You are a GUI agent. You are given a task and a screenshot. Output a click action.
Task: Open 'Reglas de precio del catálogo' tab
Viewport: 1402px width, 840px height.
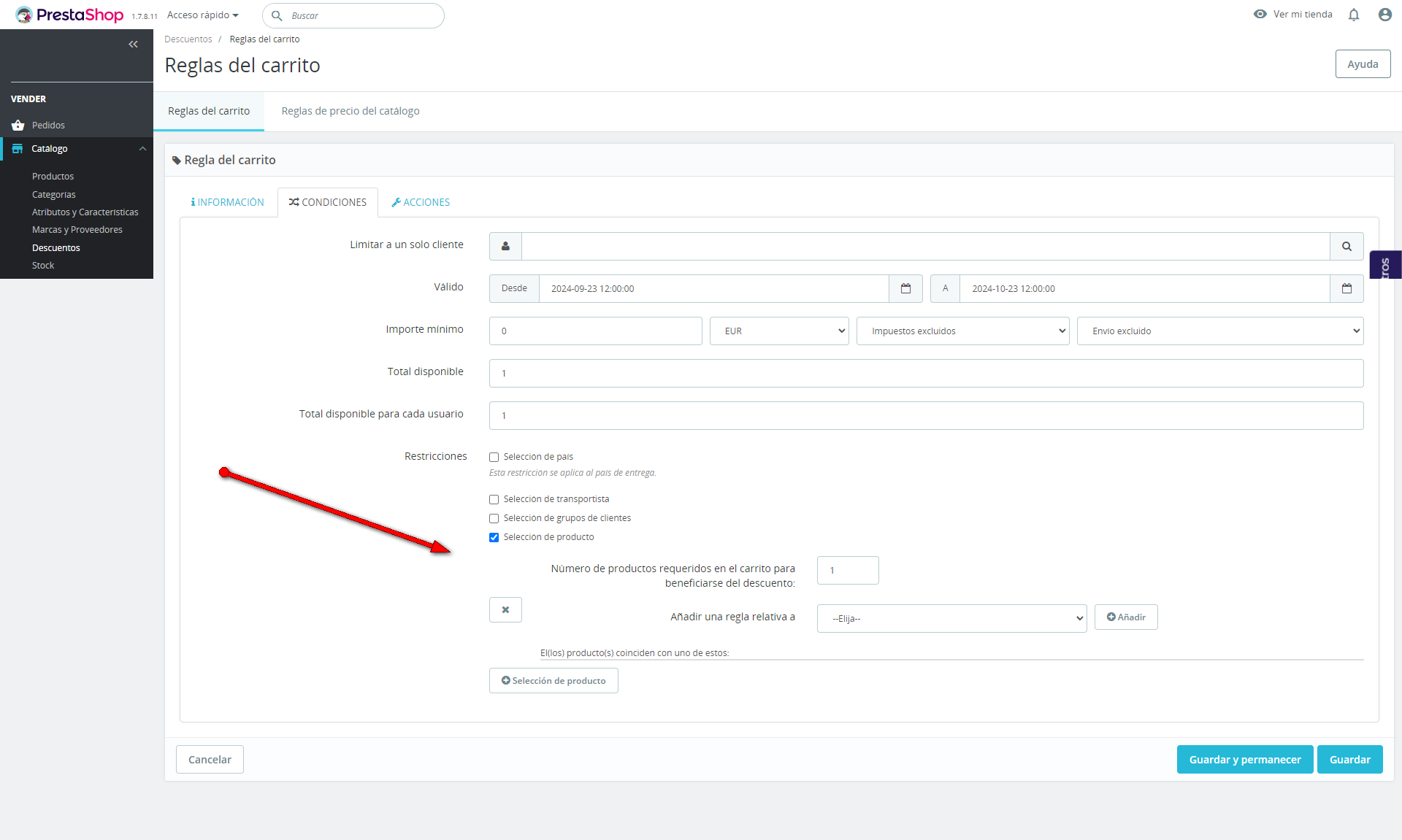point(350,111)
